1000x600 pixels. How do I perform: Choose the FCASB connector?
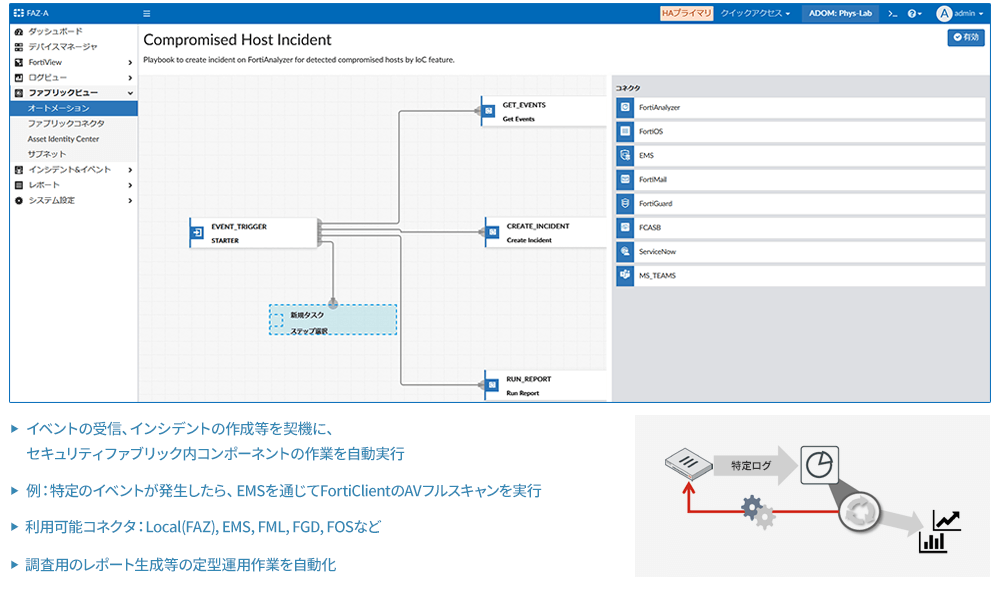[800, 228]
